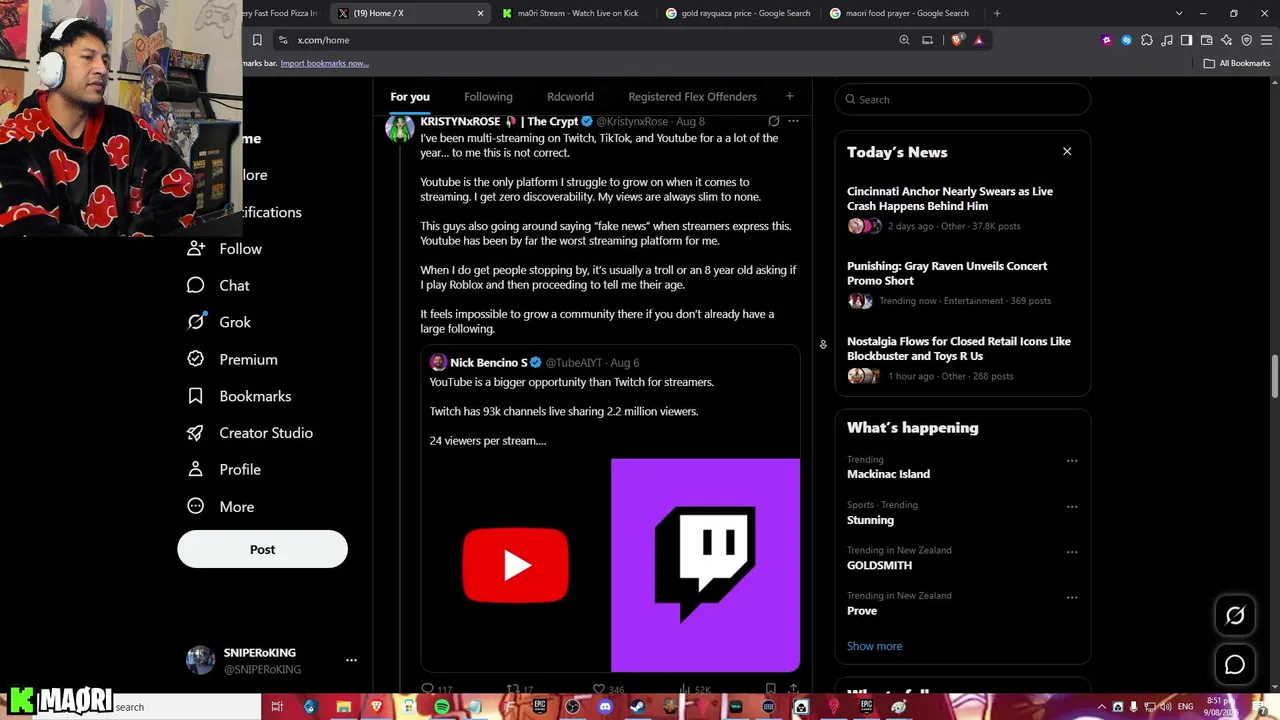Open Chat in the X sidebar

(219, 285)
